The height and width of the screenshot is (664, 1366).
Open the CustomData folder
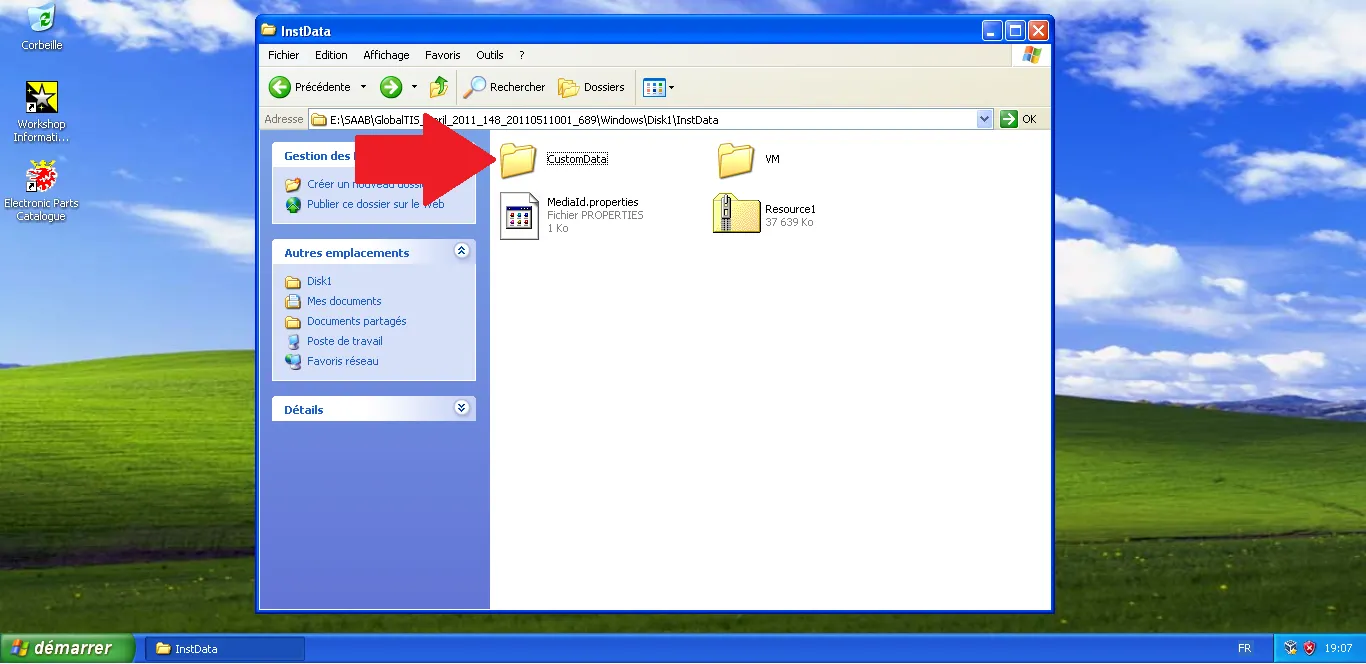518,160
